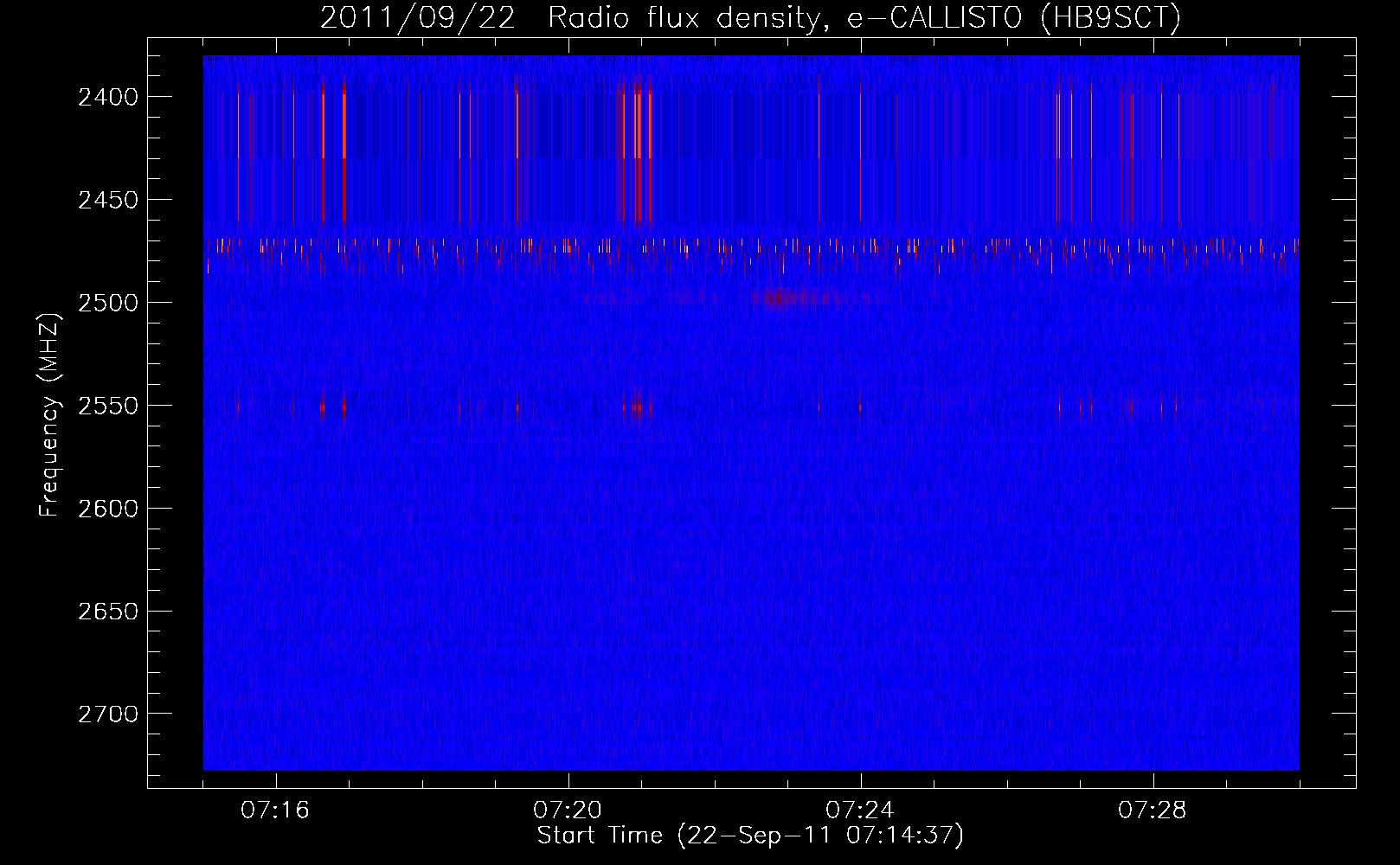
Task: Click the 2450 frequency tick label
Action: tap(108, 200)
